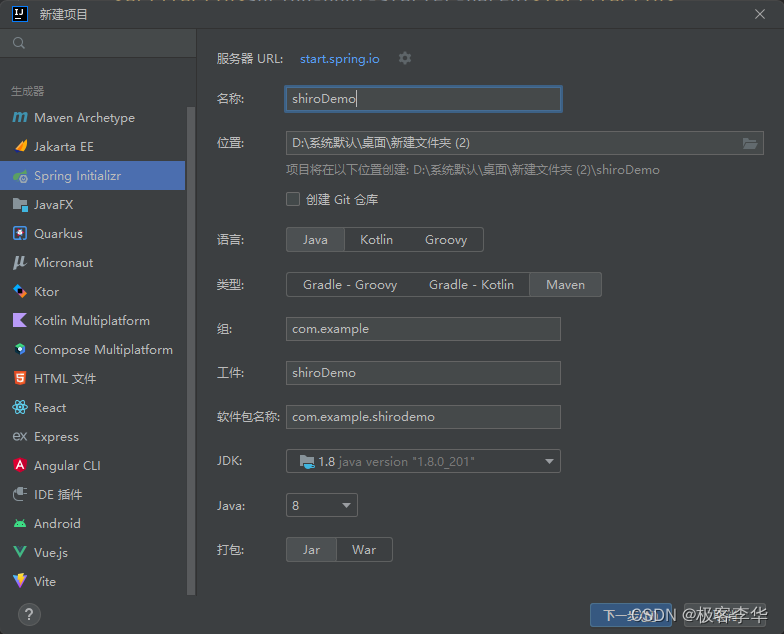Viewport: 784px width, 634px height.
Task: Browse location with folder icon
Action: coord(750,144)
